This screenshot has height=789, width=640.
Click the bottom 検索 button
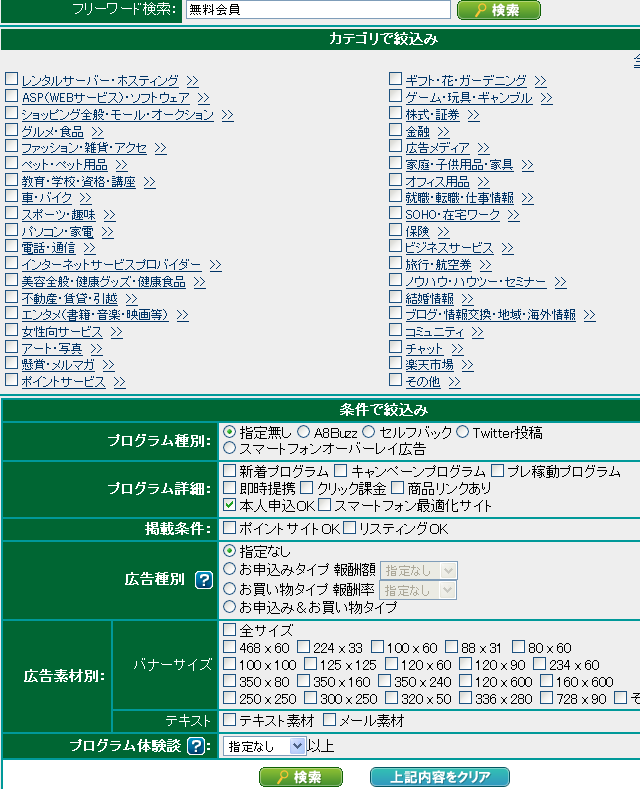point(301,777)
